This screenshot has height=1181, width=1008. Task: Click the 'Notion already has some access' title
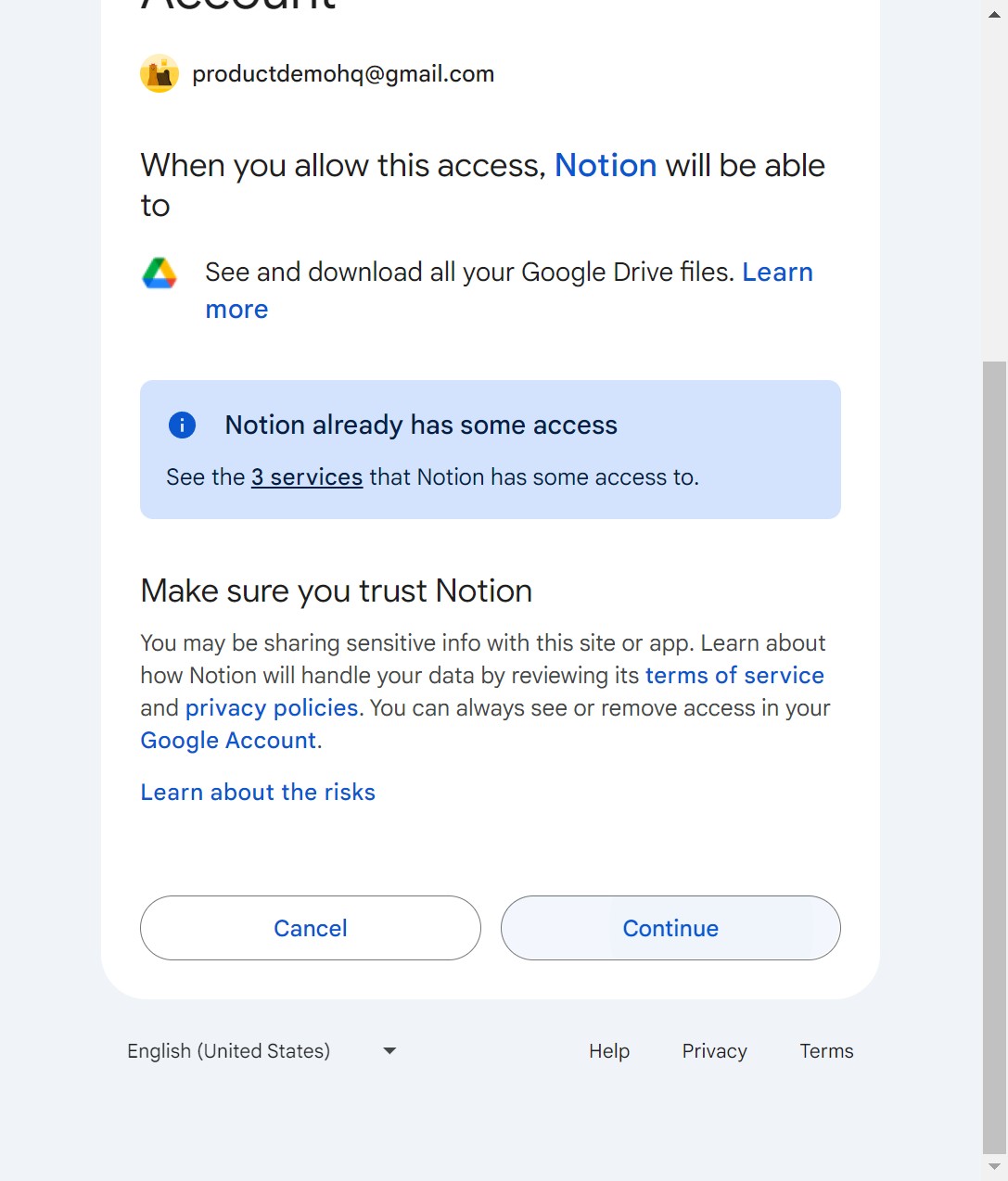tap(421, 425)
